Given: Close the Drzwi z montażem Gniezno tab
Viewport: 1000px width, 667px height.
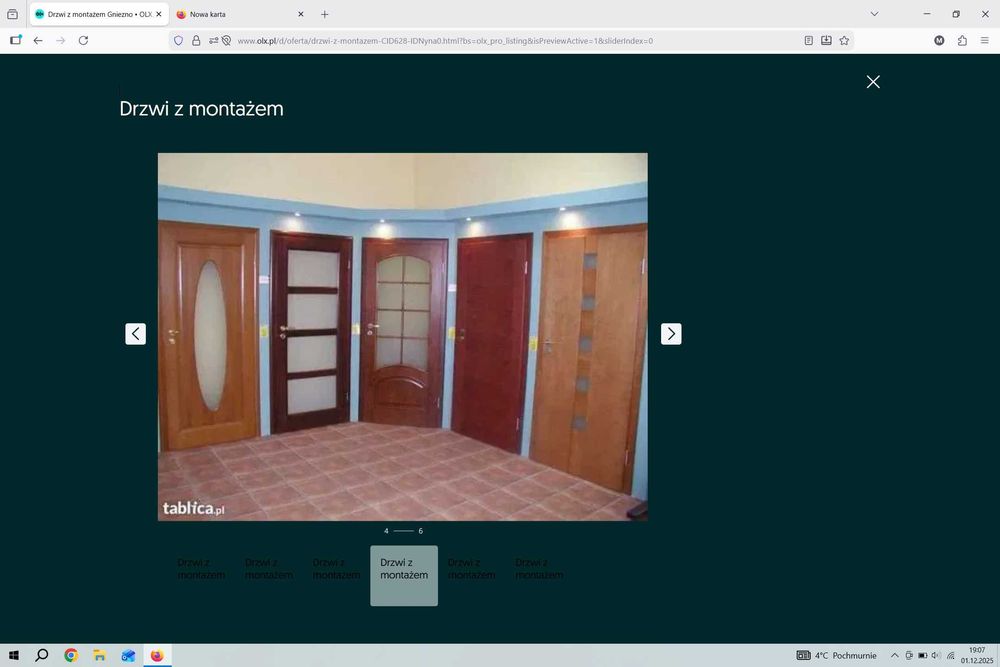Looking at the screenshot, I should (x=159, y=14).
